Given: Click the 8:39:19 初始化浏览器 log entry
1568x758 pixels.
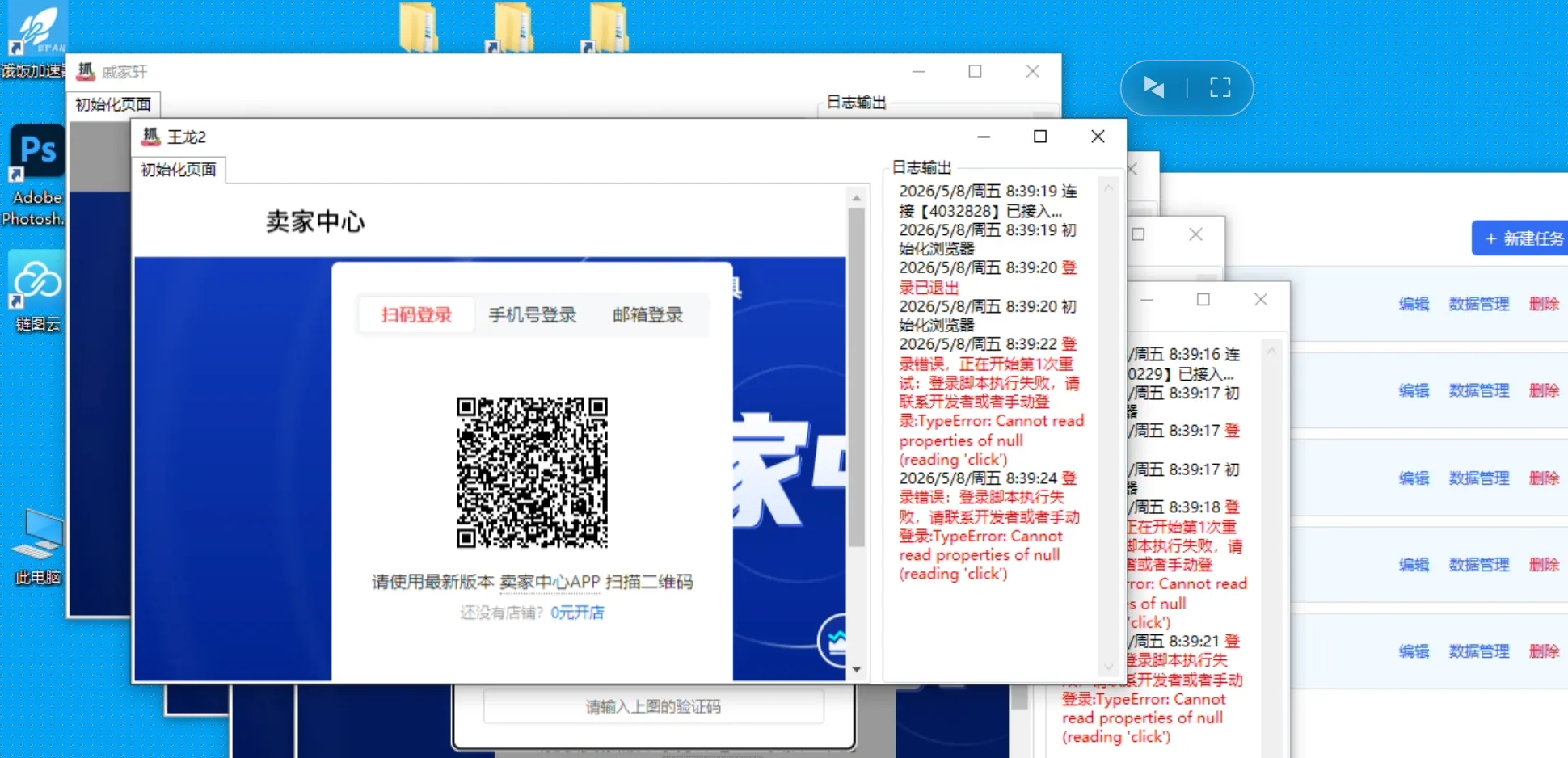Looking at the screenshot, I should [x=988, y=239].
